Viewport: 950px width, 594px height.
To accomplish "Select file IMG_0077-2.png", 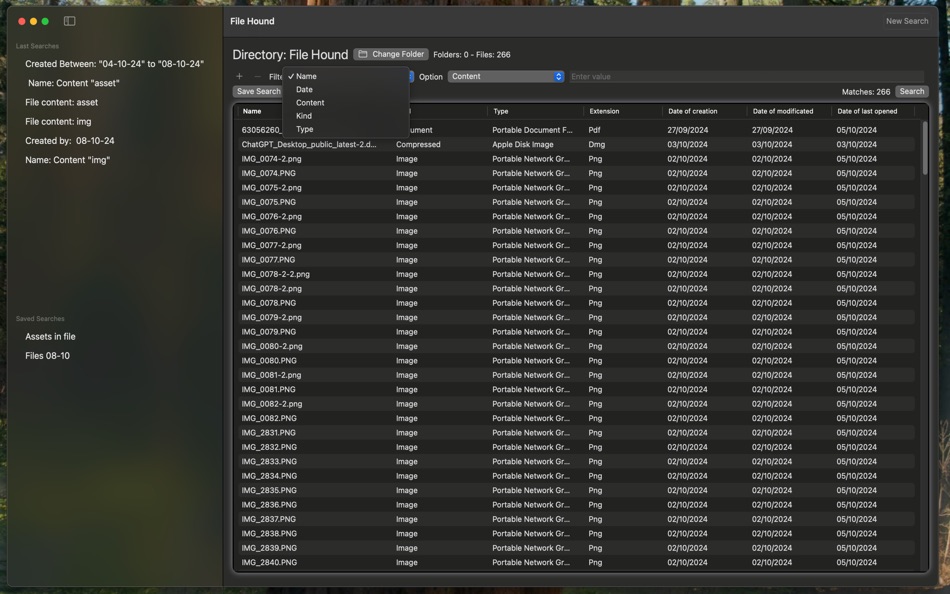I will (271, 245).
